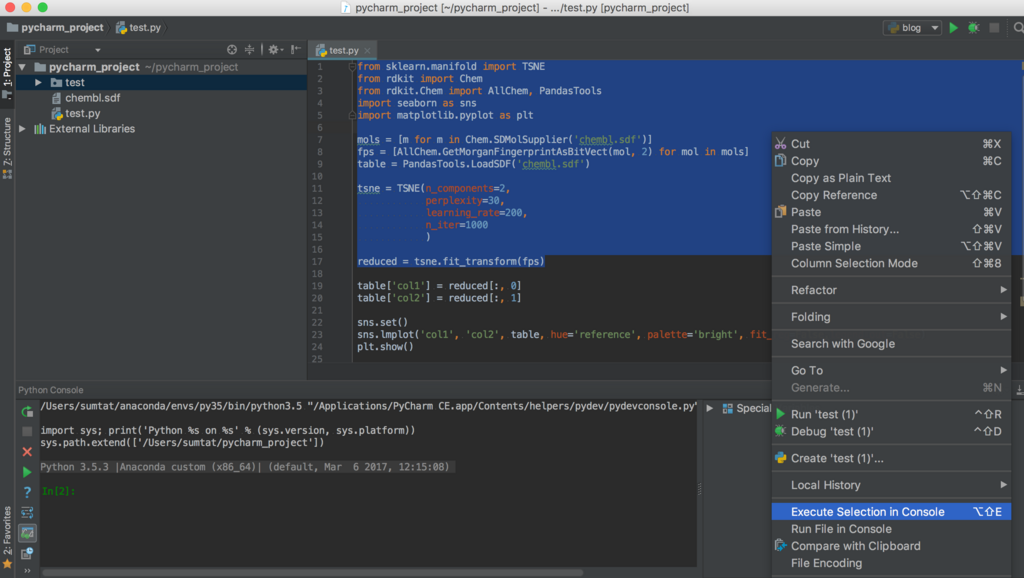Select Paste Simple menu entry

click(891, 246)
